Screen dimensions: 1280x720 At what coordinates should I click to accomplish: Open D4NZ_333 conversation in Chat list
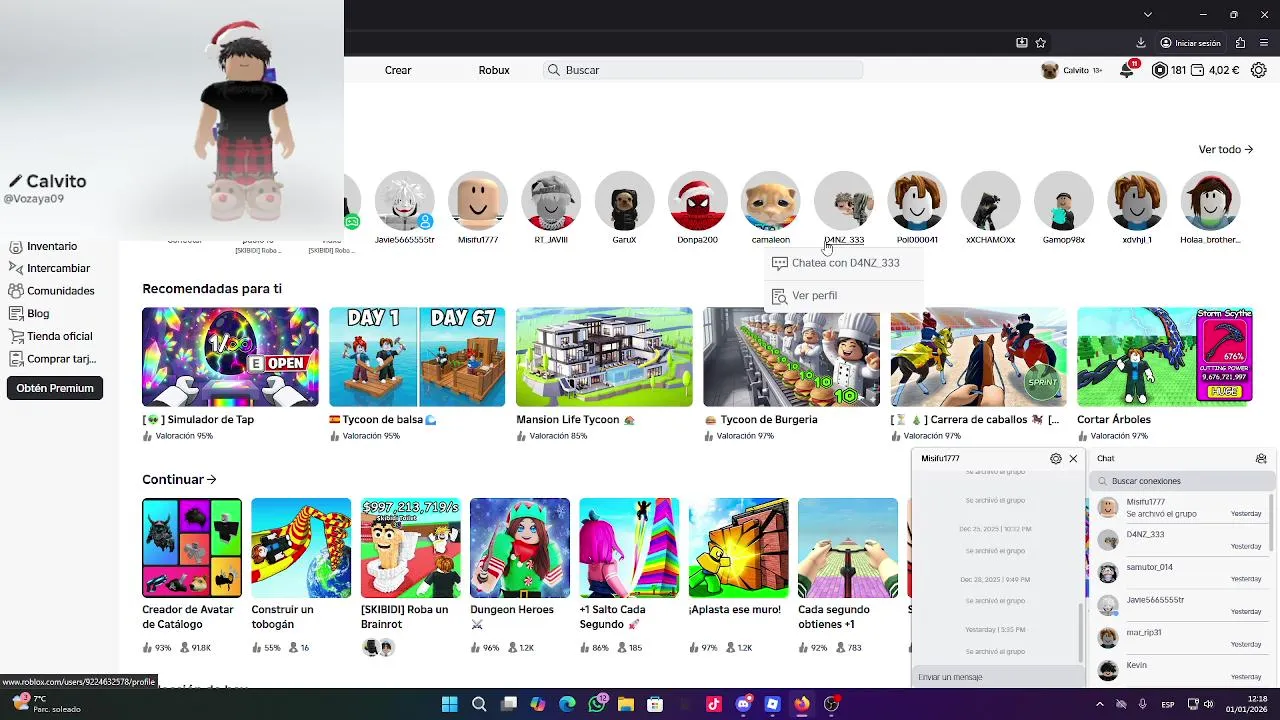coord(1180,540)
